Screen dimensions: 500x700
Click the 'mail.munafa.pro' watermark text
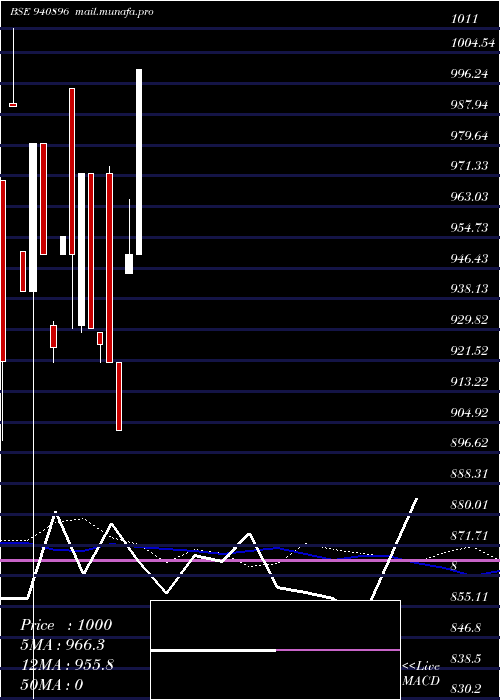[x=113, y=12]
